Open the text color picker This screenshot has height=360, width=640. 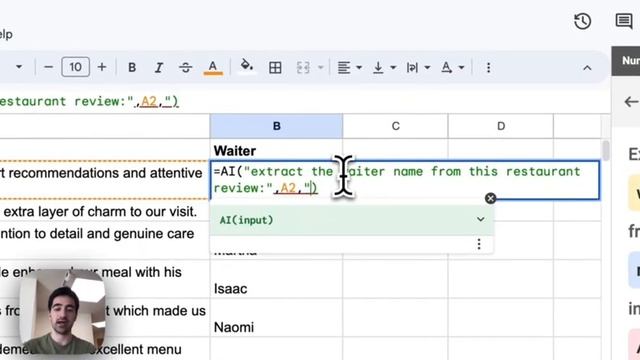point(213,68)
